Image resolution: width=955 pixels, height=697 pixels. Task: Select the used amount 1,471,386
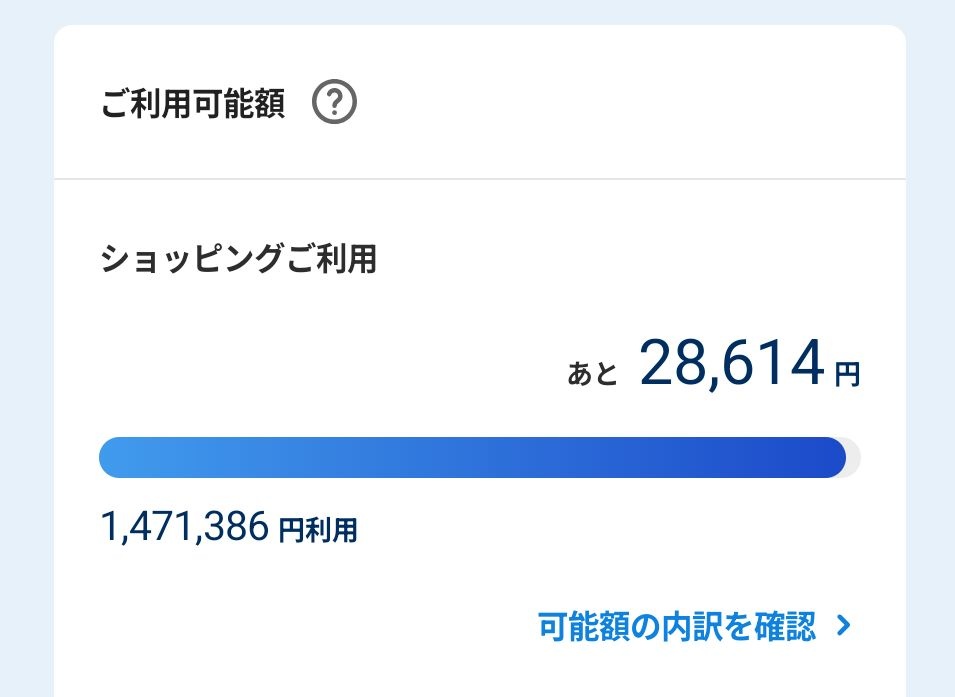[185, 526]
